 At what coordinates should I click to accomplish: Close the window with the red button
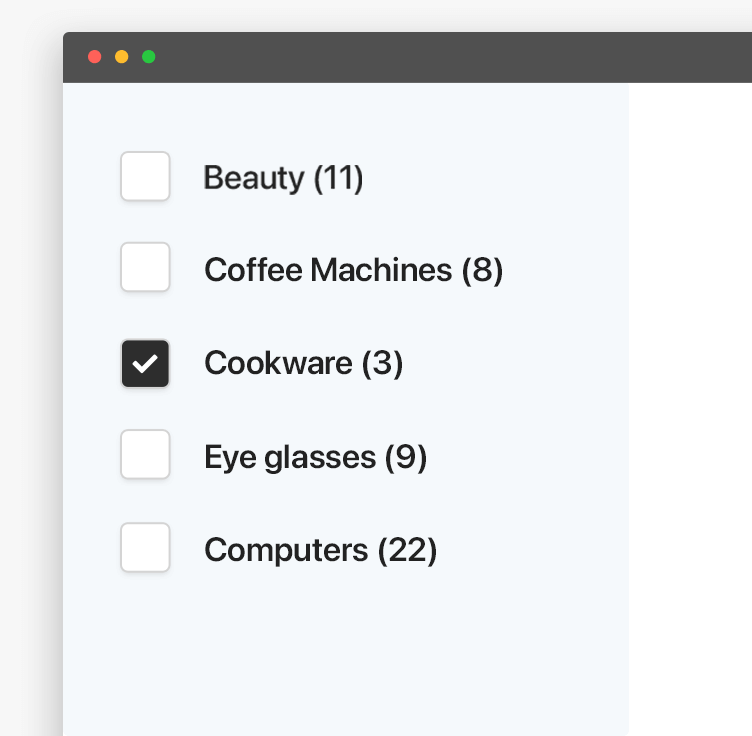point(95,57)
